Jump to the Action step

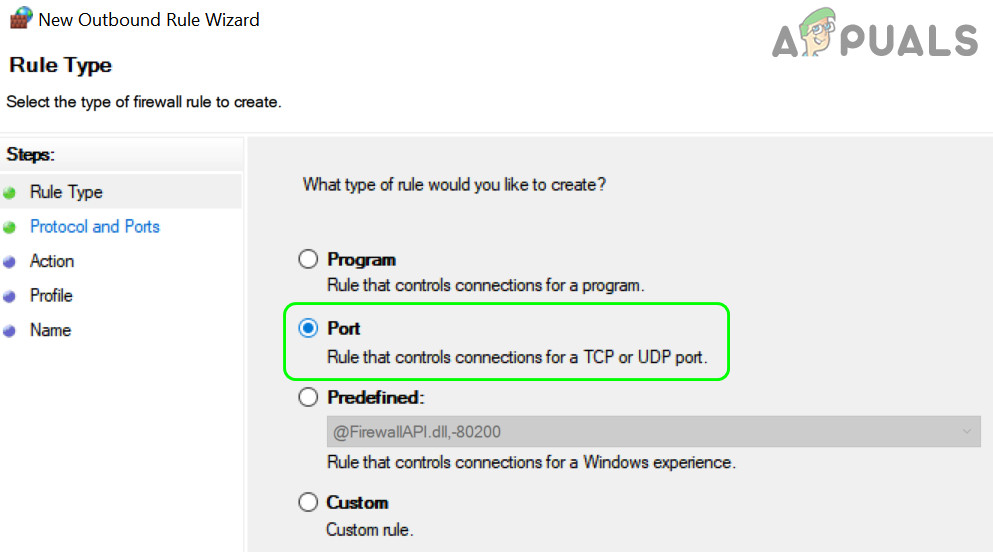point(52,261)
